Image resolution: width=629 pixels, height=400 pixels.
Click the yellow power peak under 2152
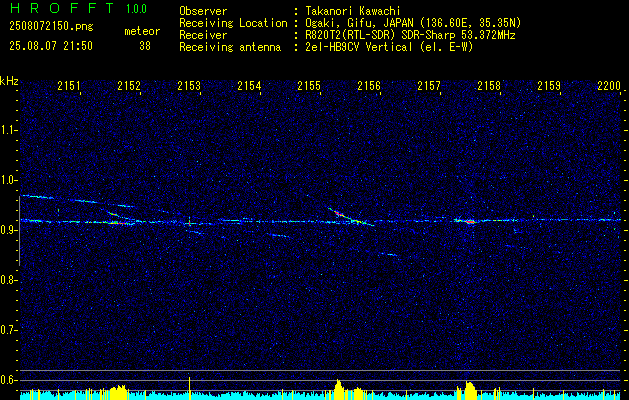click(x=118, y=391)
